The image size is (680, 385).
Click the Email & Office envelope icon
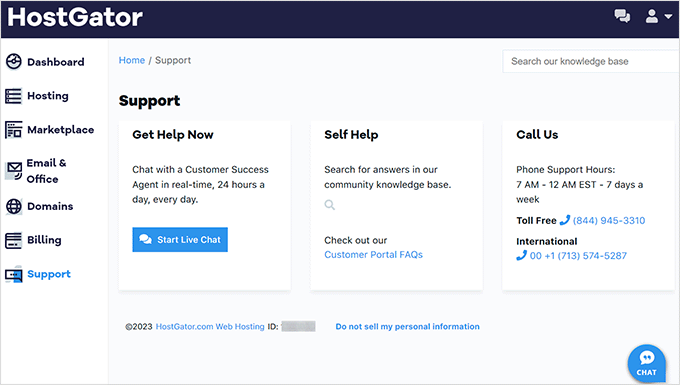click(14, 170)
